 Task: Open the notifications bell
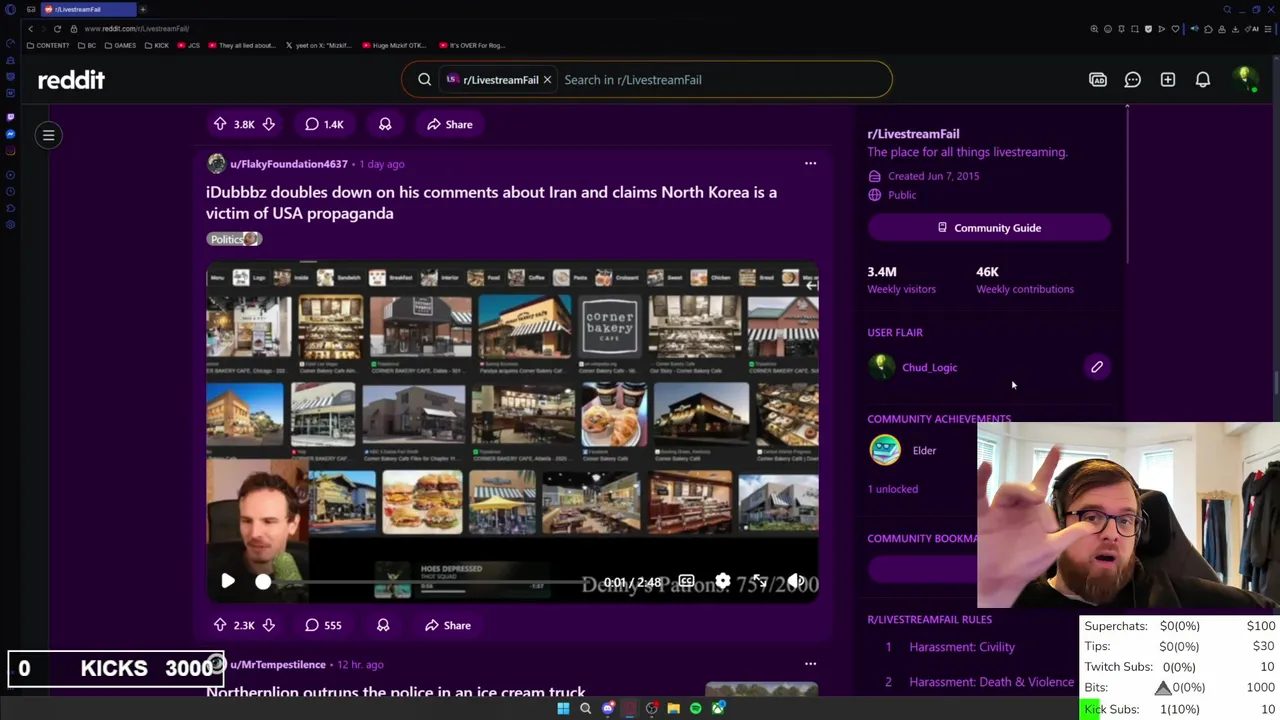click(1203, 80)
